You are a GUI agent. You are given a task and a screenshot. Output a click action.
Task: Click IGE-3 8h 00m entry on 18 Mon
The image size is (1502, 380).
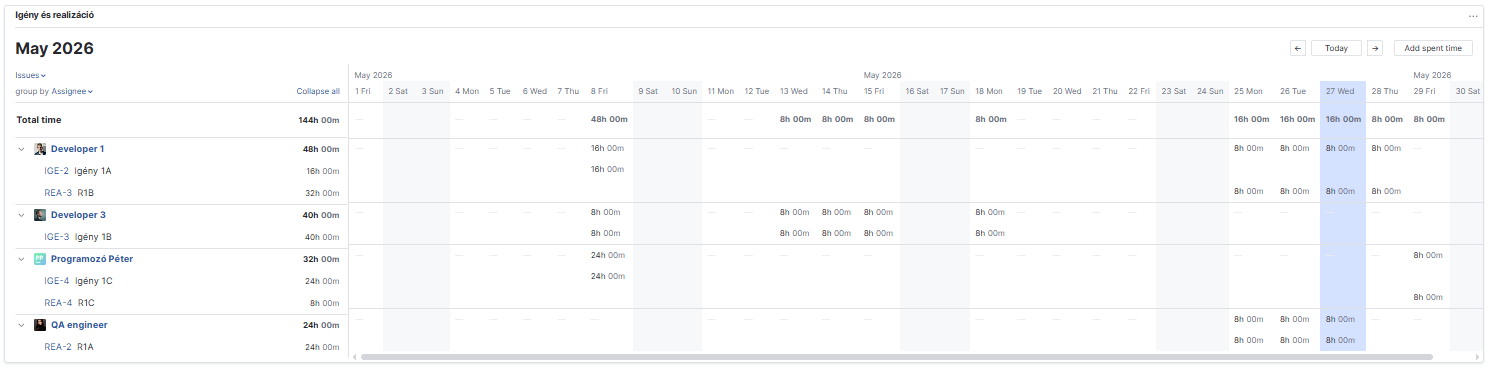(990, 233)
